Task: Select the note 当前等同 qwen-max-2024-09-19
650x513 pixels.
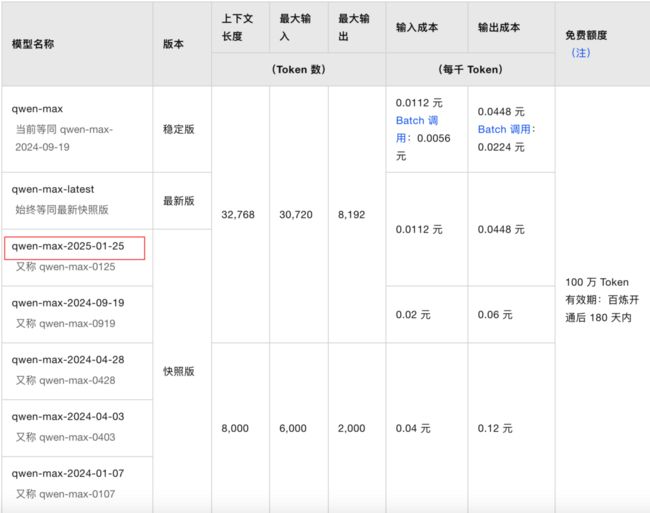Action: (64, 138)
